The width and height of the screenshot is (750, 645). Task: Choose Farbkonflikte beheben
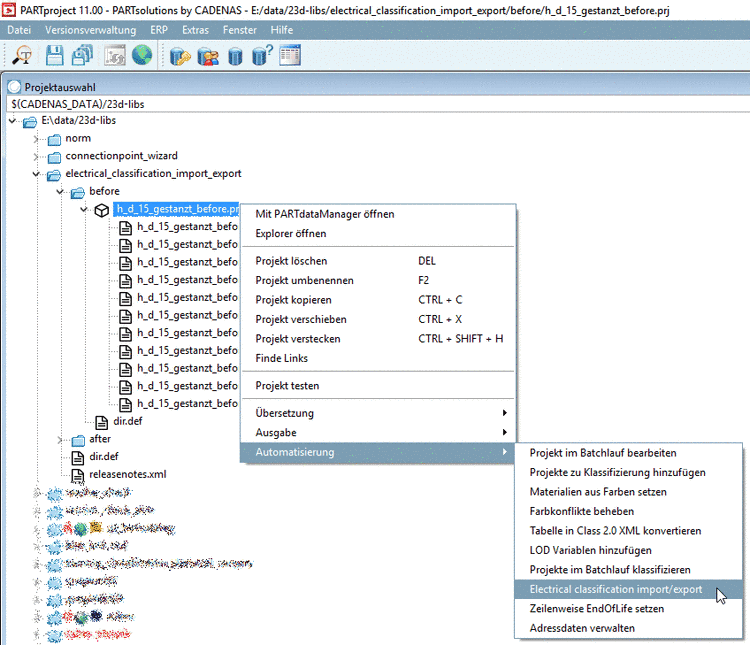(629, 512)
